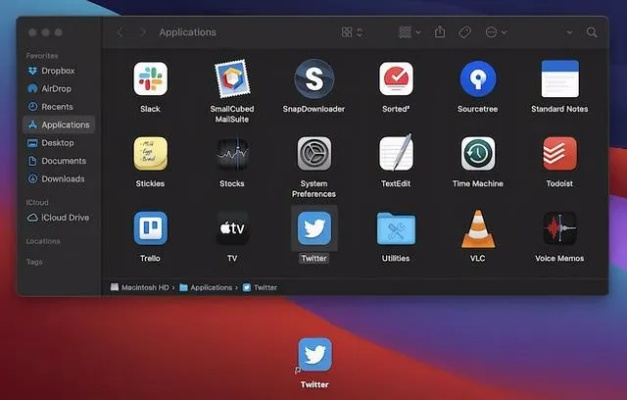Click the Twitter icon on the desktop
This screenshot has height=400, width=627.
coord(314,355)
